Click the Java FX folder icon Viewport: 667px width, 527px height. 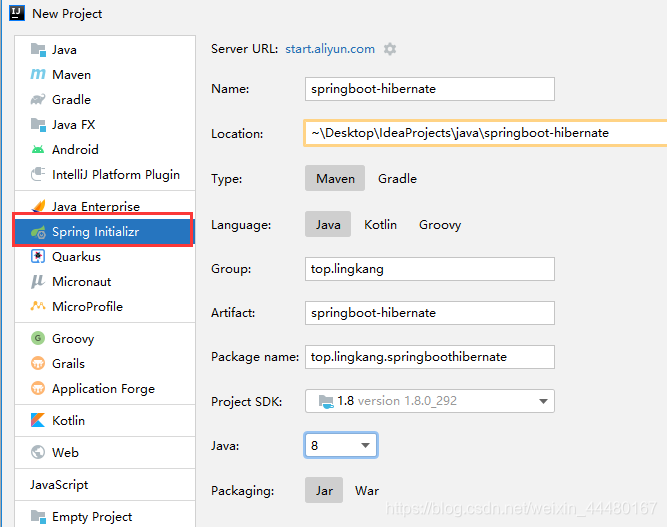pyautogui.click(x=38, y=125)
